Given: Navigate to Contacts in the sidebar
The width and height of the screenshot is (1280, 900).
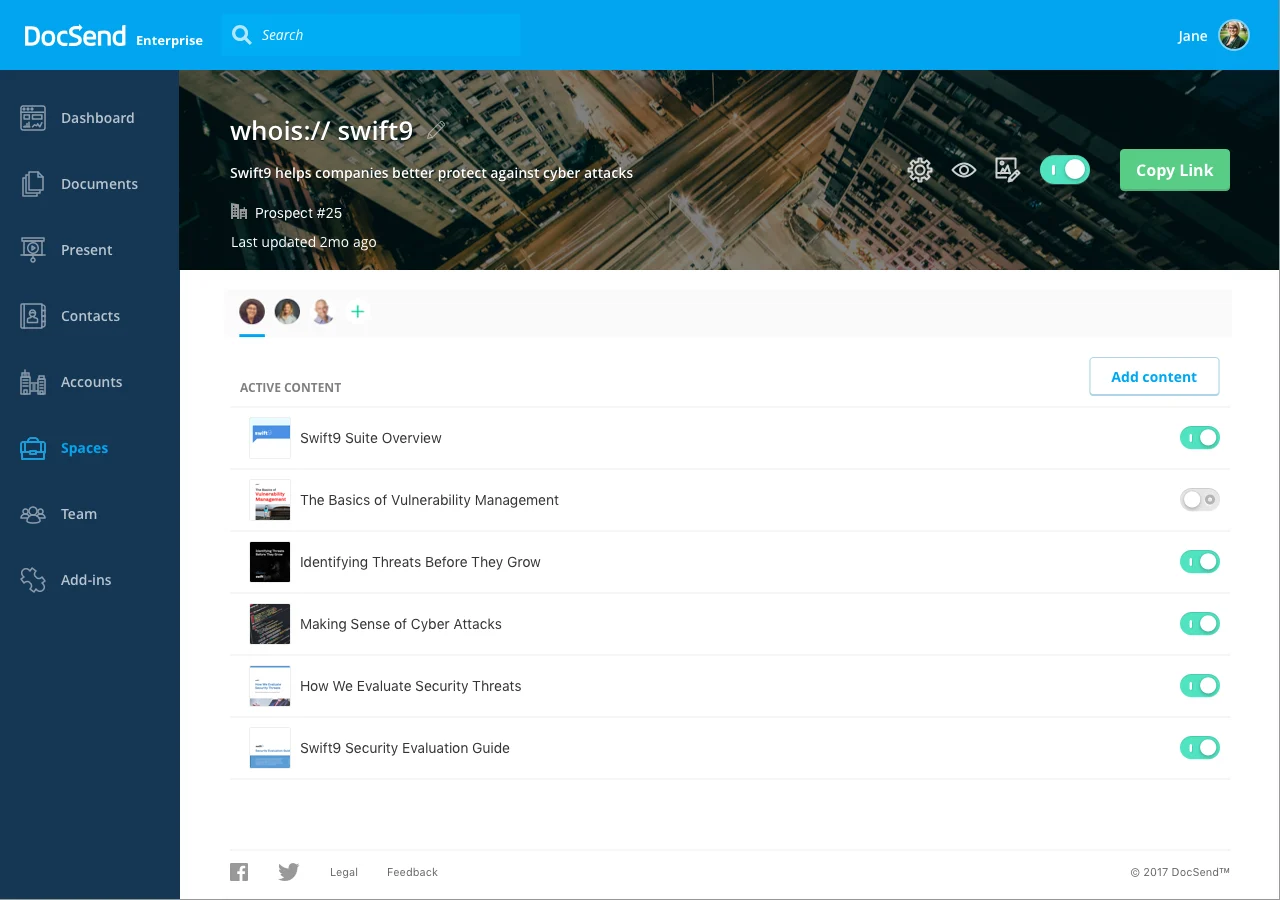Looking at the screenshot, I should [x=90, y=315].
